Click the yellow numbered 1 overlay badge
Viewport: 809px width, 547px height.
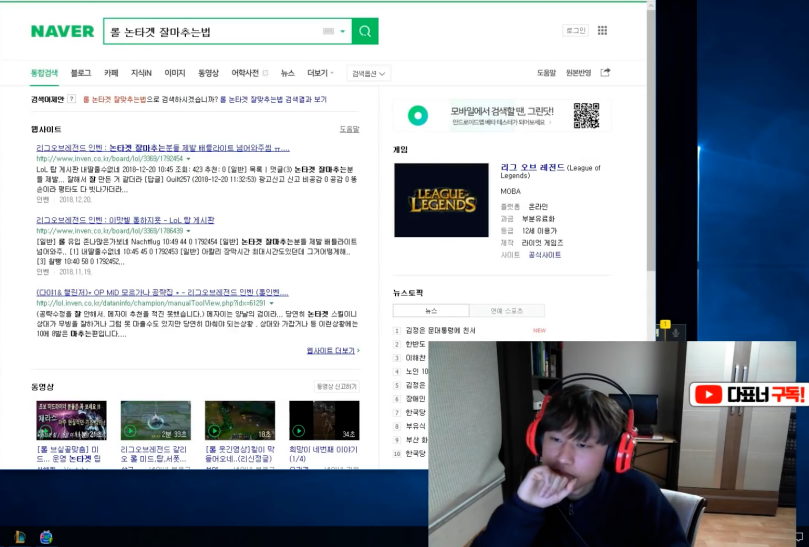pyautogui.click(x=665, y=324)
